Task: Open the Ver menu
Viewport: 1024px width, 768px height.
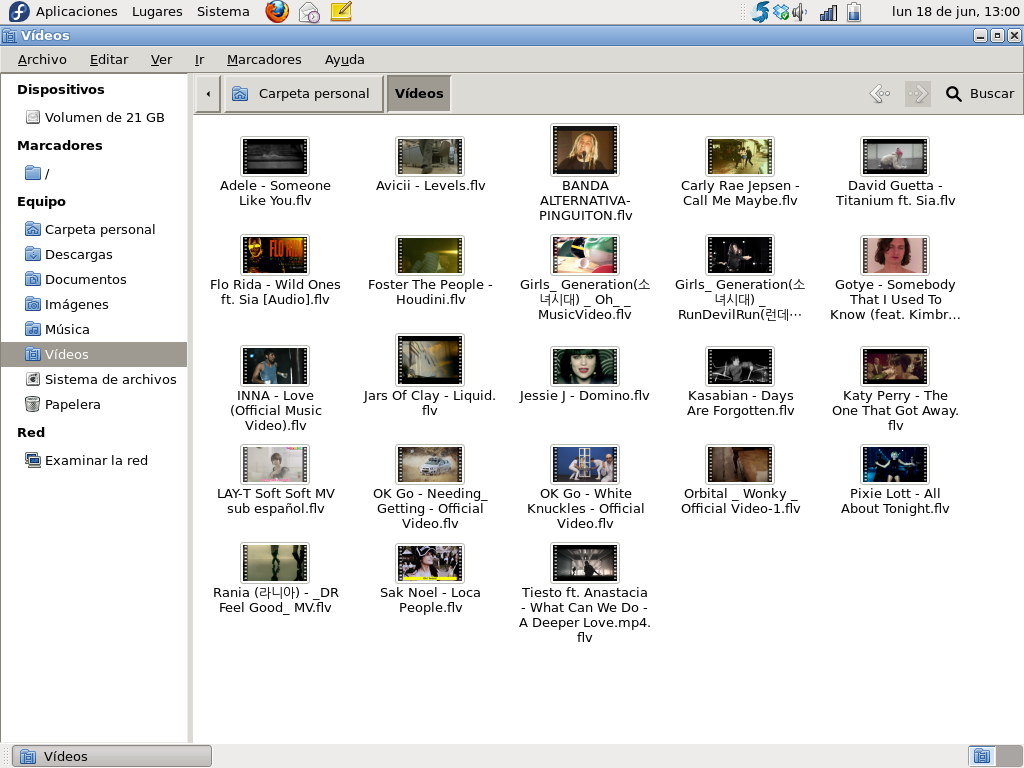Action: tap(161, 59)
